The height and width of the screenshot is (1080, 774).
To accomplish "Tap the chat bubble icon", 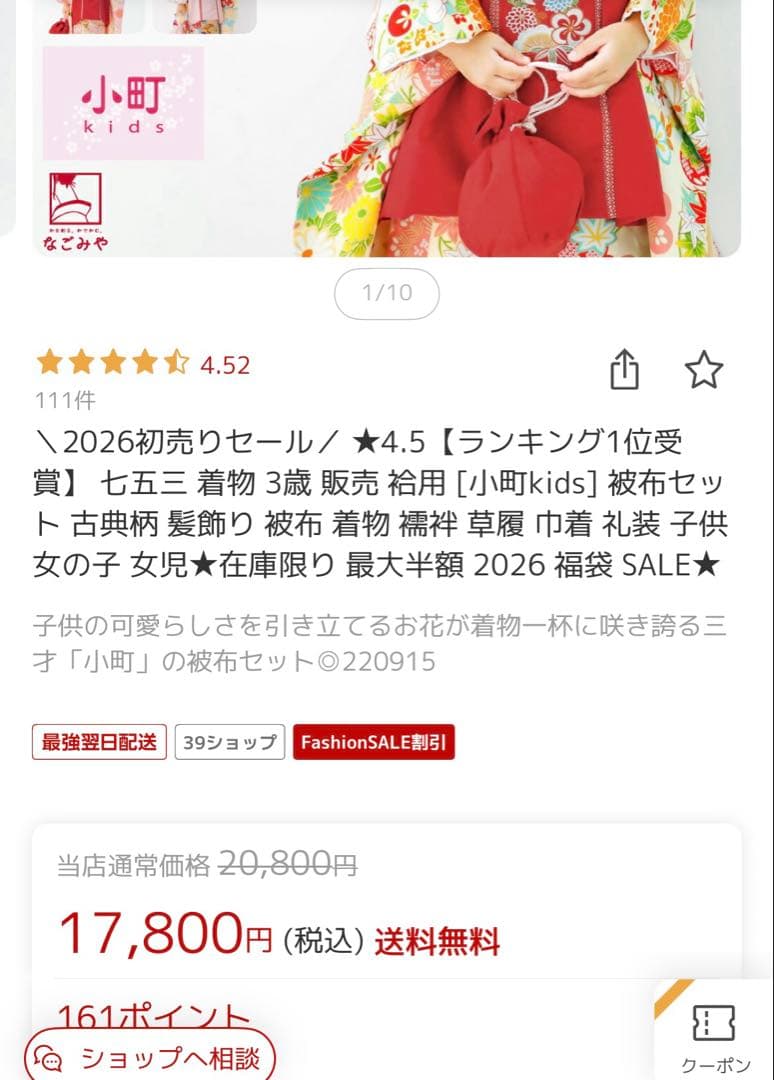I will [x=50, y=1059].
